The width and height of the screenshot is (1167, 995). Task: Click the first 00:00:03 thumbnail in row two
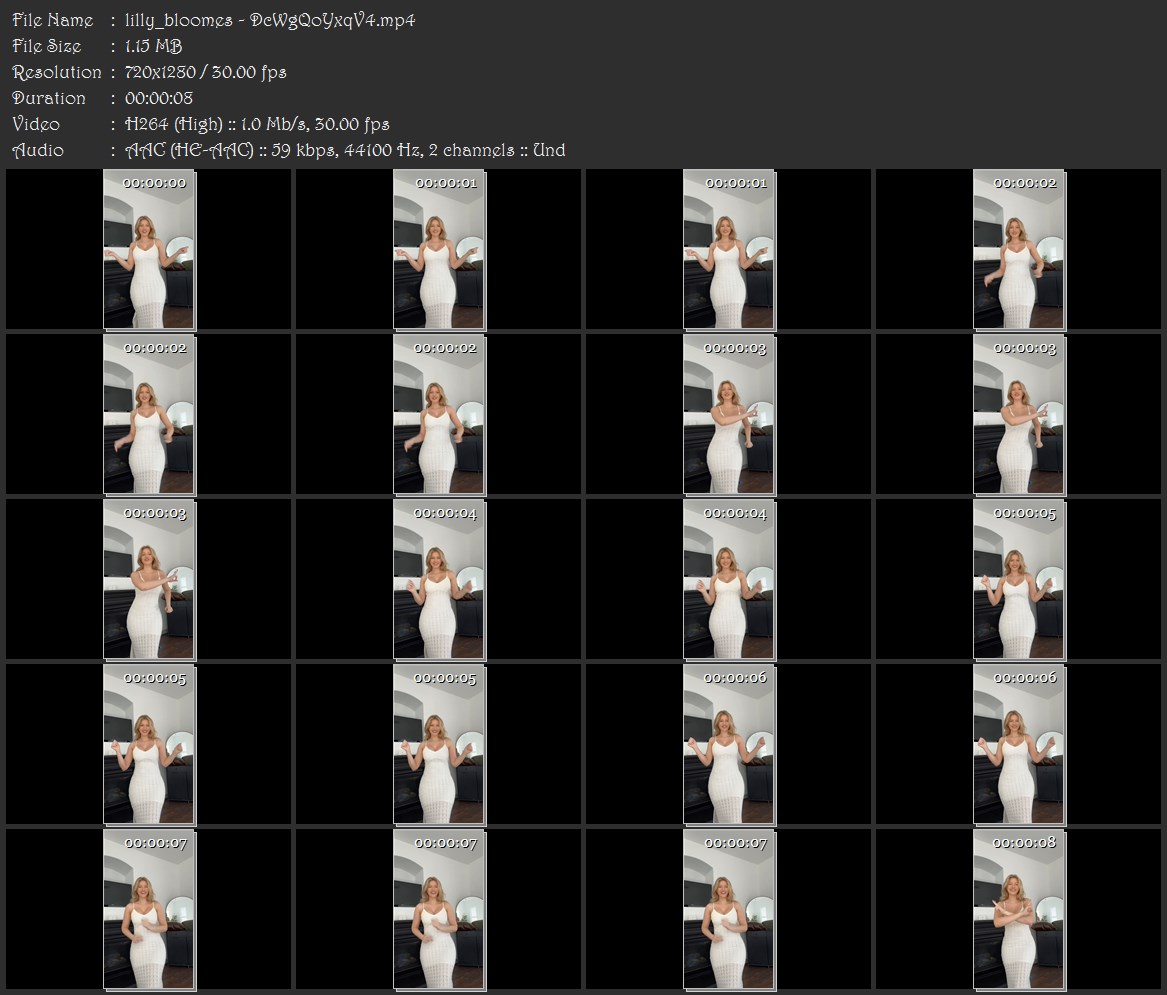[x=729, y=415]
